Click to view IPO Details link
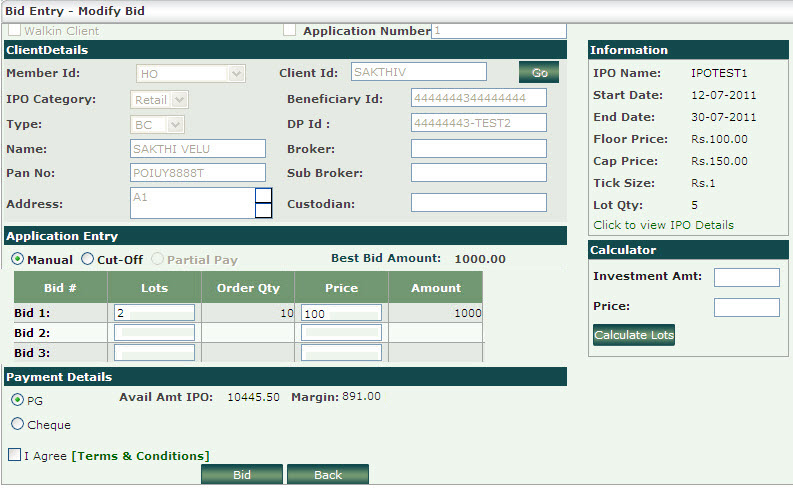 pos(663,225)
